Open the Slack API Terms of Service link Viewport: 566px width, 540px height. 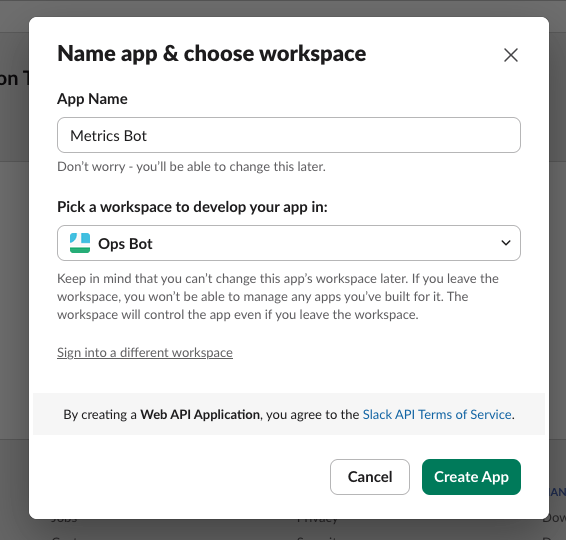click(x=437, y=414)
